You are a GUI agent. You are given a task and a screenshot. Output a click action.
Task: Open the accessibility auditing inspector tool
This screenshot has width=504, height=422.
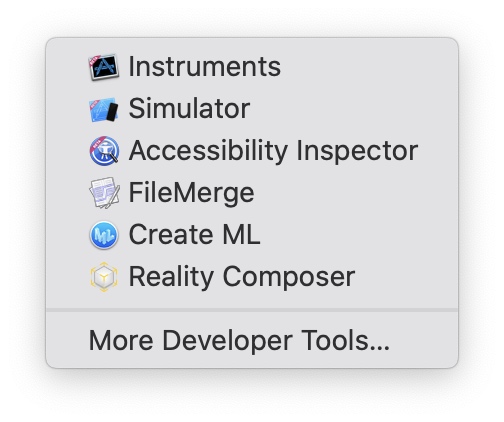[252, 151]
